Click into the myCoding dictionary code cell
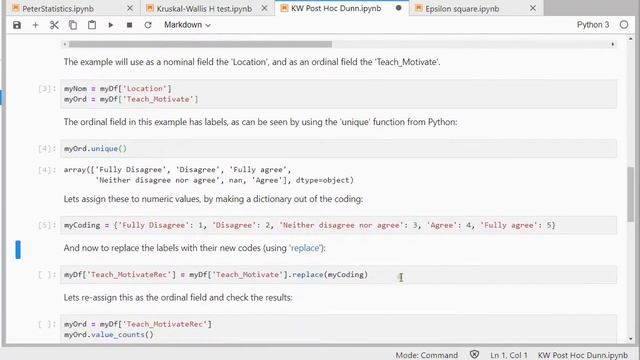Image resolution: width=640 pixels, height=360 pixels. click(x=338, y=225)
